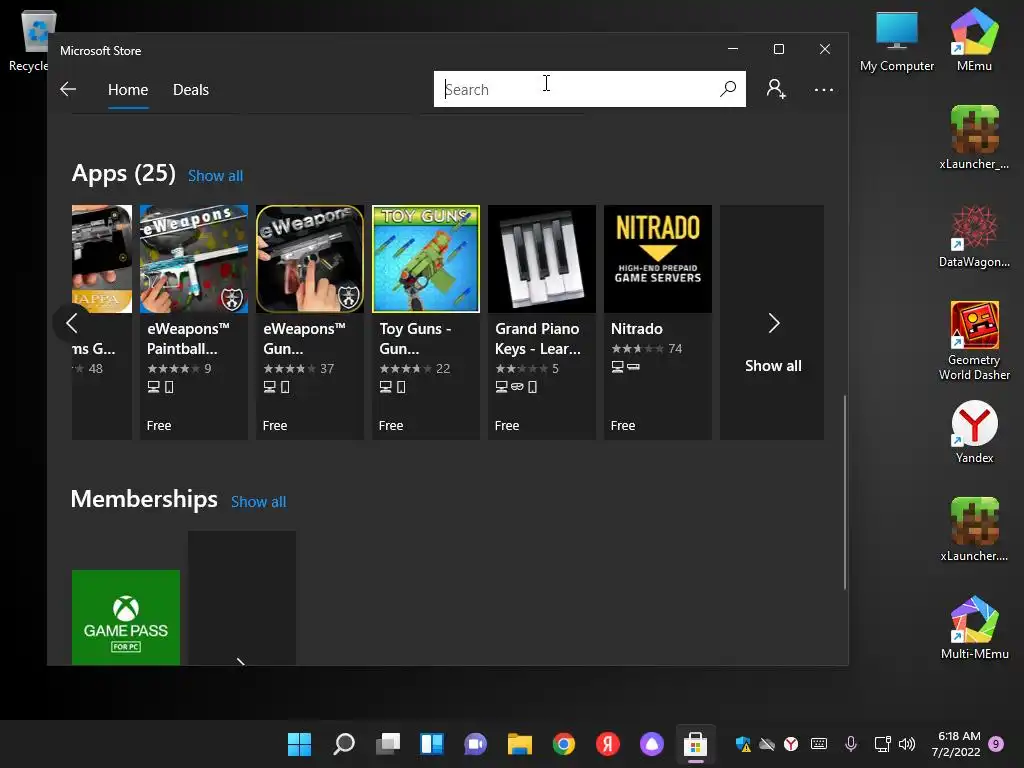
Task: Click the Microsoft Store taskbar icon
Action: click(x=696, y=744)
